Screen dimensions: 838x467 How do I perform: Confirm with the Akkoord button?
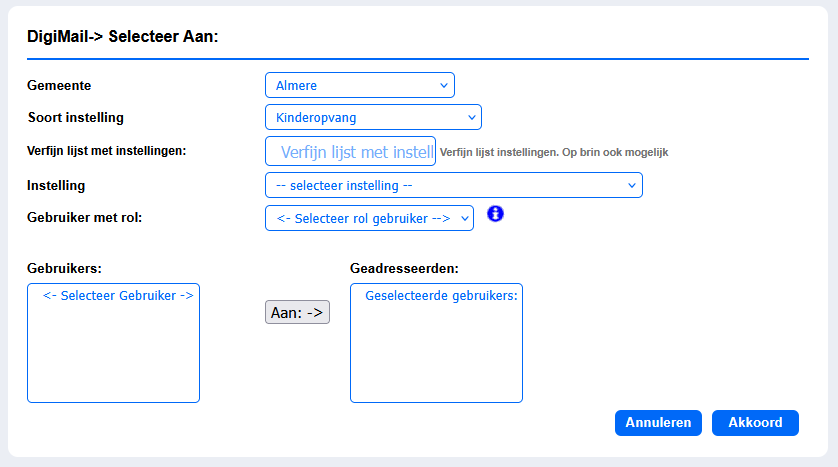pos(755,423)
